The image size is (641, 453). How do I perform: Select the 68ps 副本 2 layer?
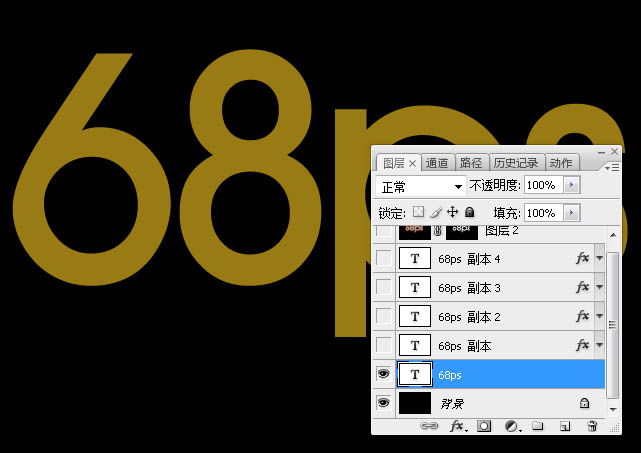coord(500,316)
